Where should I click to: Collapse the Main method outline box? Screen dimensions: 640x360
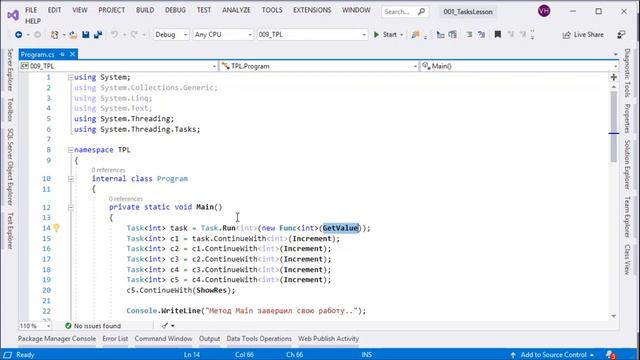tap(71, 207)
